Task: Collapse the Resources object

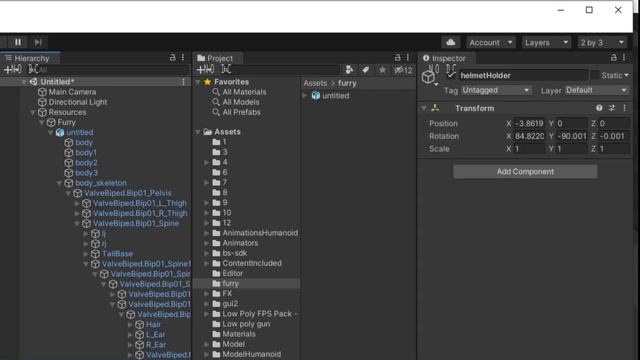Action: (x=32, y=112)
